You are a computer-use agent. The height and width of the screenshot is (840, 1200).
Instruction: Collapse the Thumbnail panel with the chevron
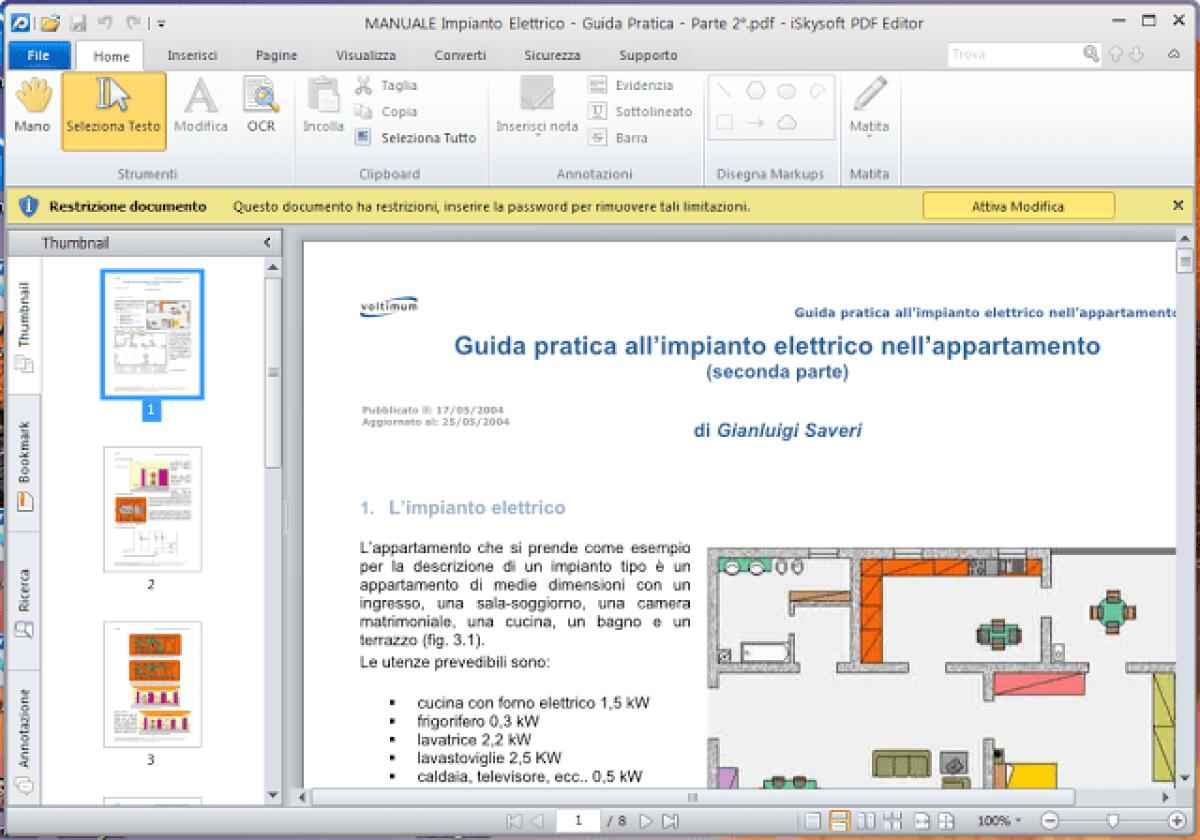pyautogui.click(x=266, y=241)
